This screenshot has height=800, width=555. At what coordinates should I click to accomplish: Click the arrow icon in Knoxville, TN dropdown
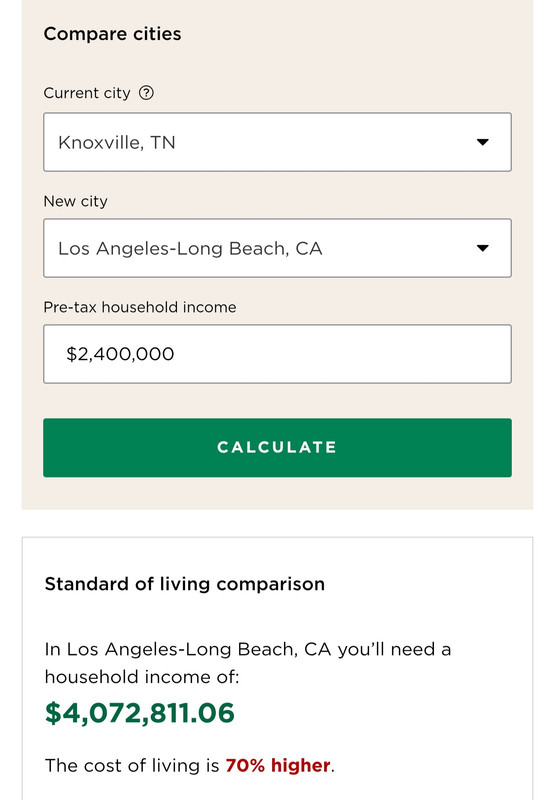(x=483, y=142)
